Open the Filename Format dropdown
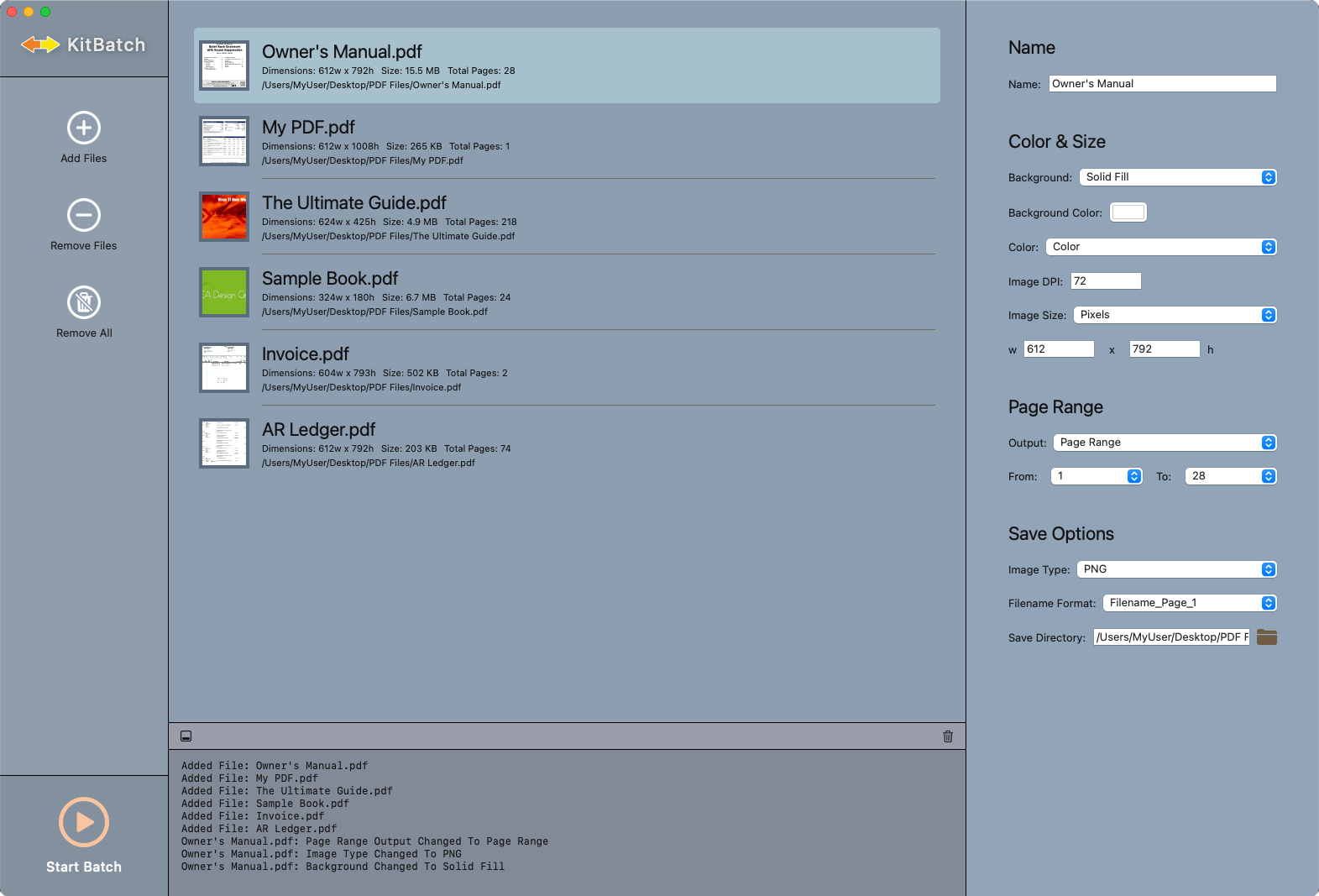 1190,603
